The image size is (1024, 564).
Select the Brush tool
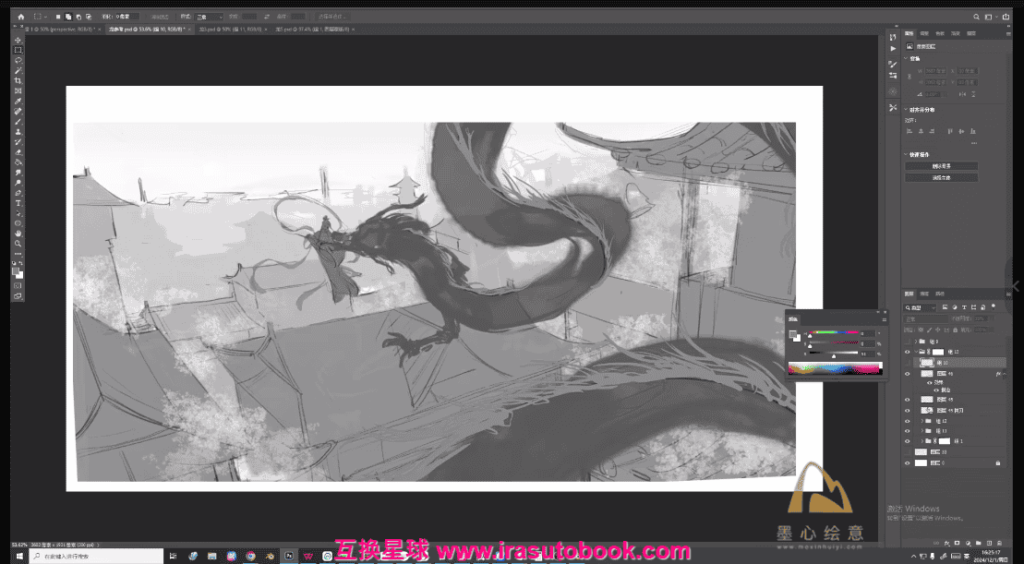coord(18,121)
